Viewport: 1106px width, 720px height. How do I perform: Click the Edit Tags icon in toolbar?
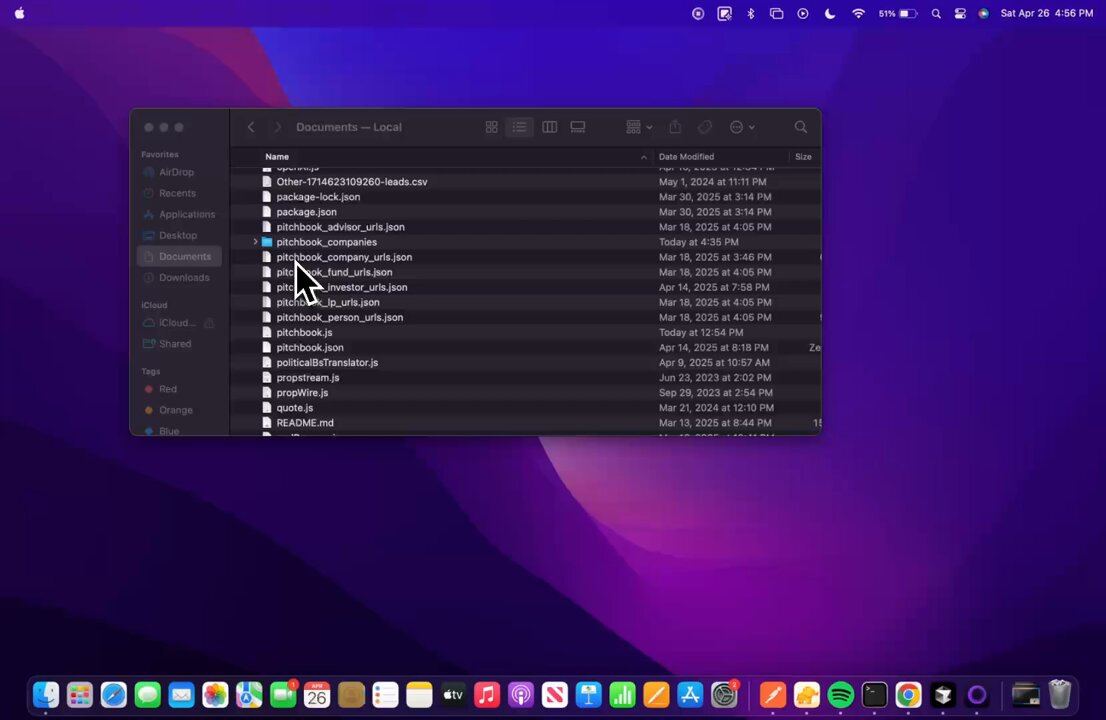click(705, 127)
